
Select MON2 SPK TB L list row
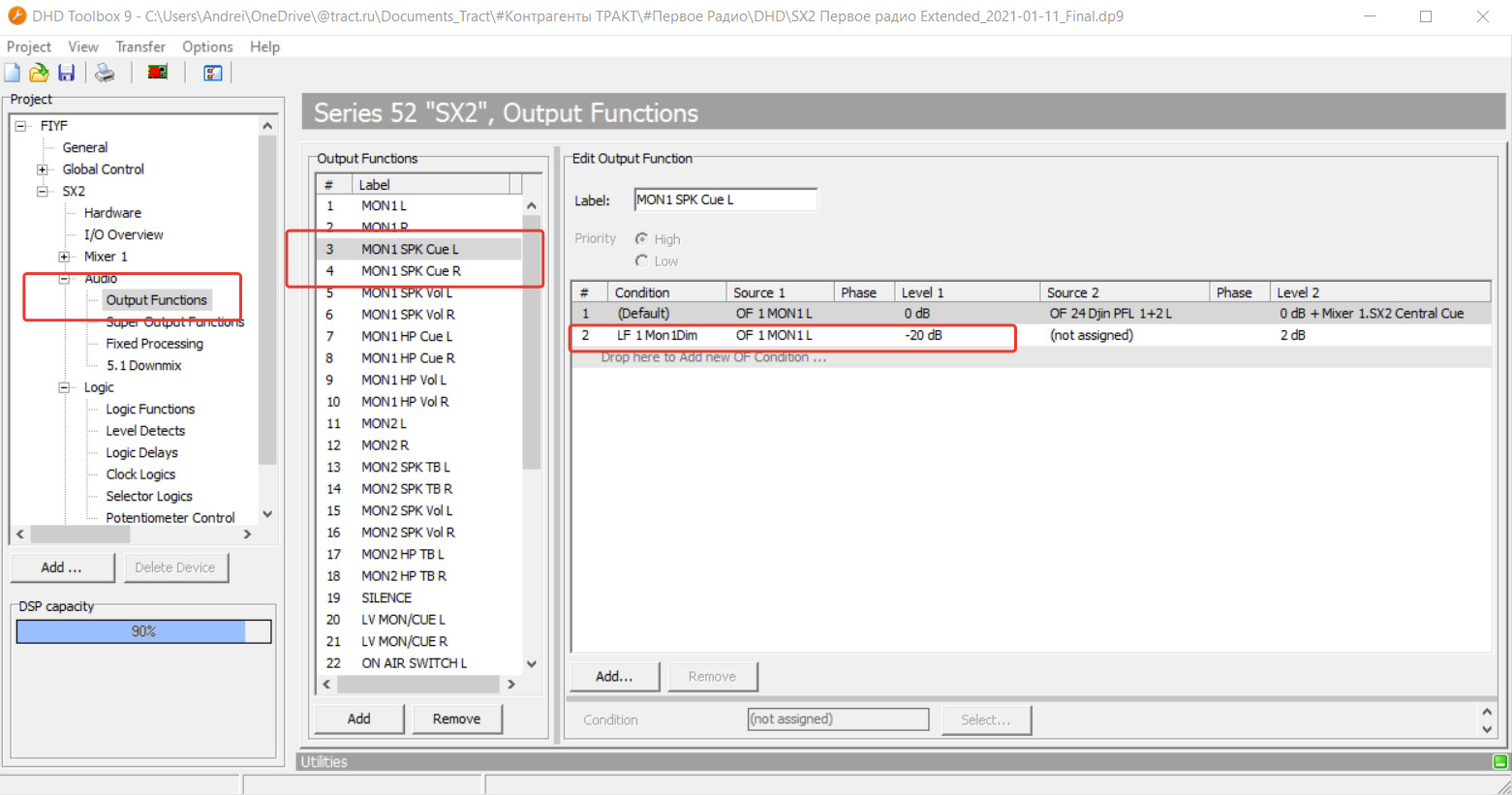[419, 467]
